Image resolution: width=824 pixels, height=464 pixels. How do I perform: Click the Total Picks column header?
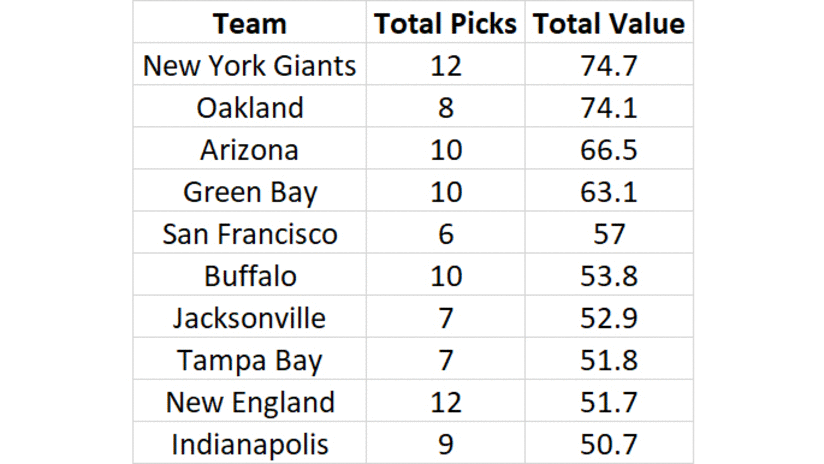point(445,24)
